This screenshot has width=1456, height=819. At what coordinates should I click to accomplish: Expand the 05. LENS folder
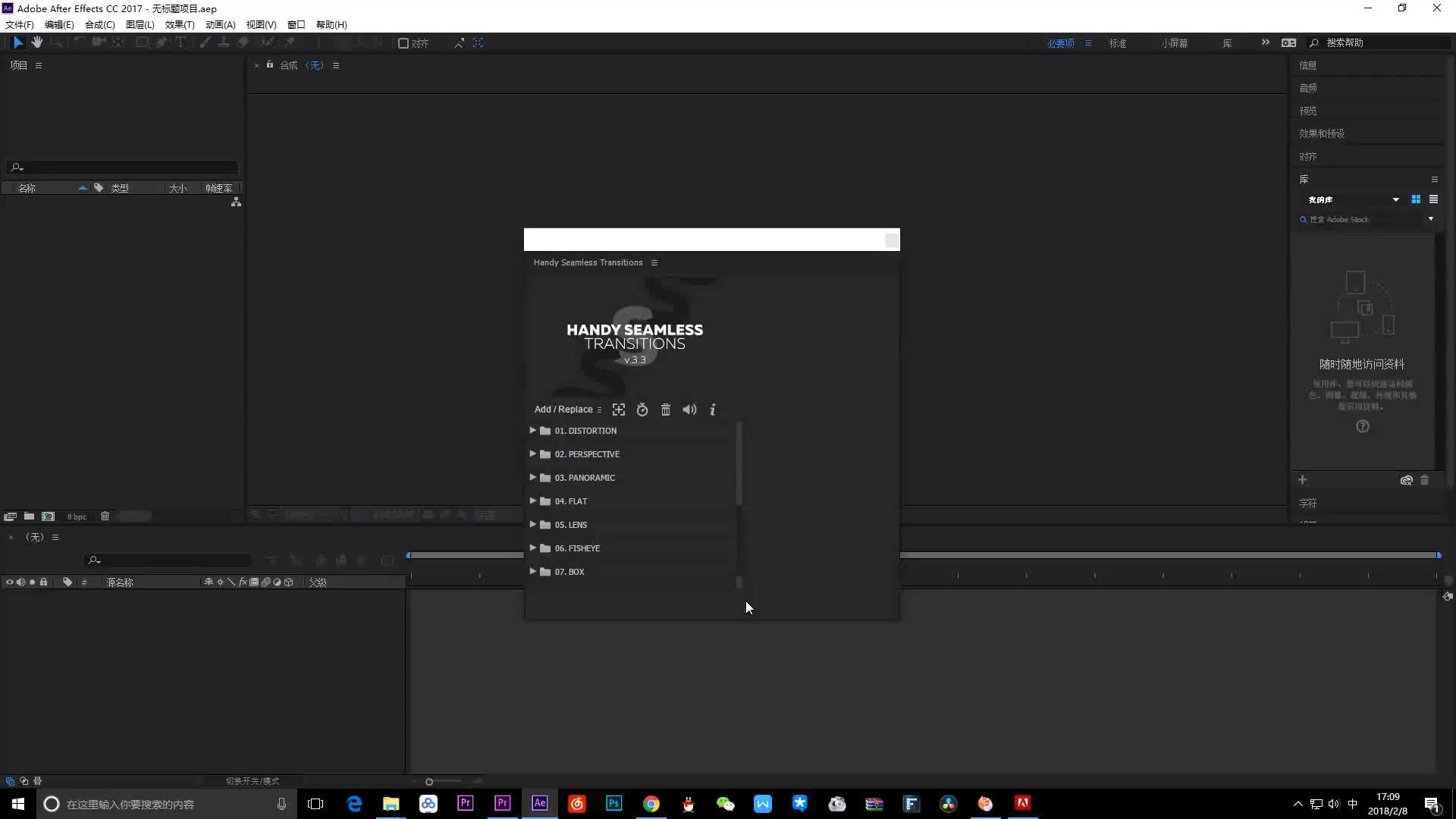(x=532, y=524)
